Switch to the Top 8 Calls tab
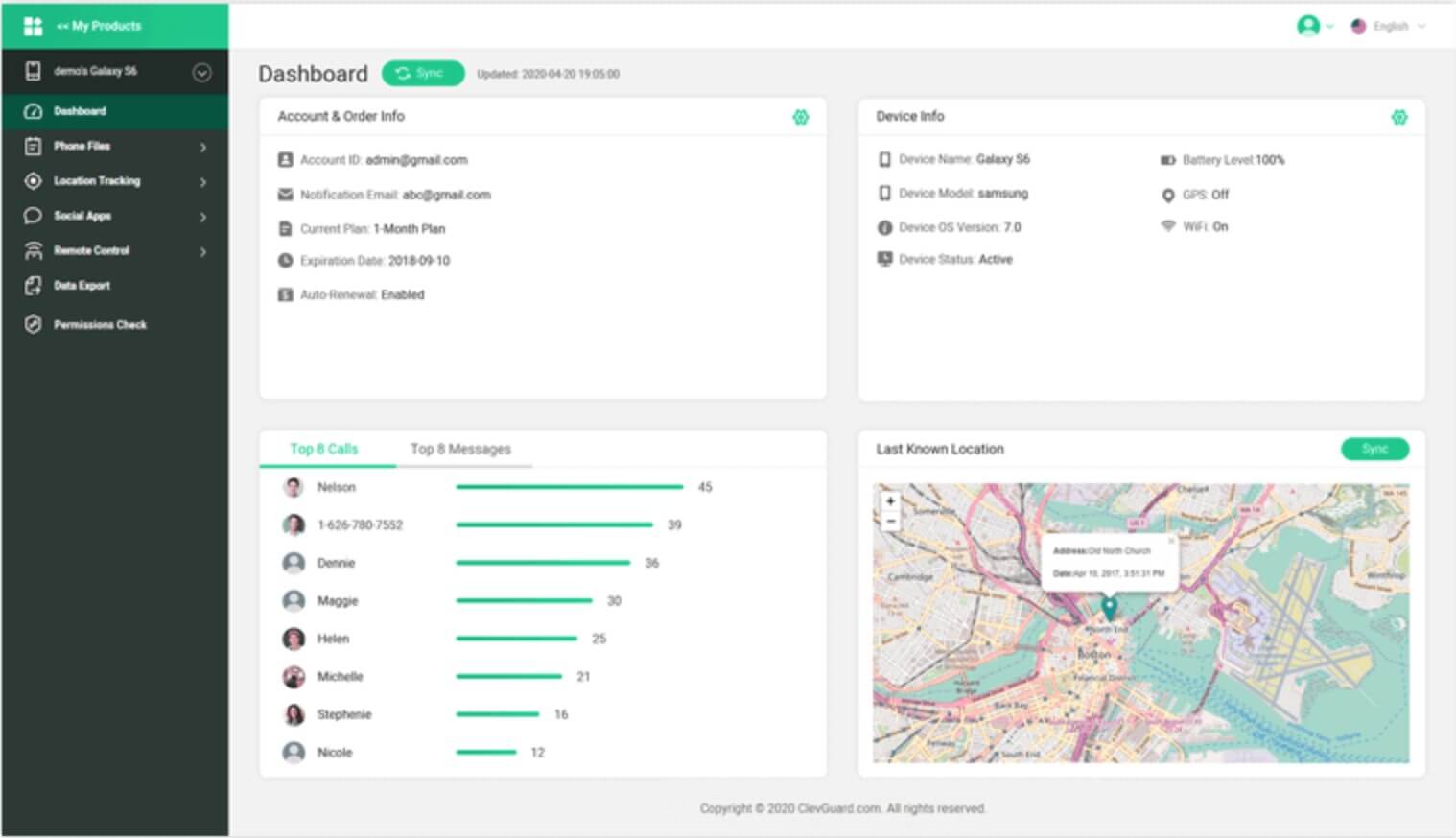The image size is (1456, 838). click(x=324, y=449)
